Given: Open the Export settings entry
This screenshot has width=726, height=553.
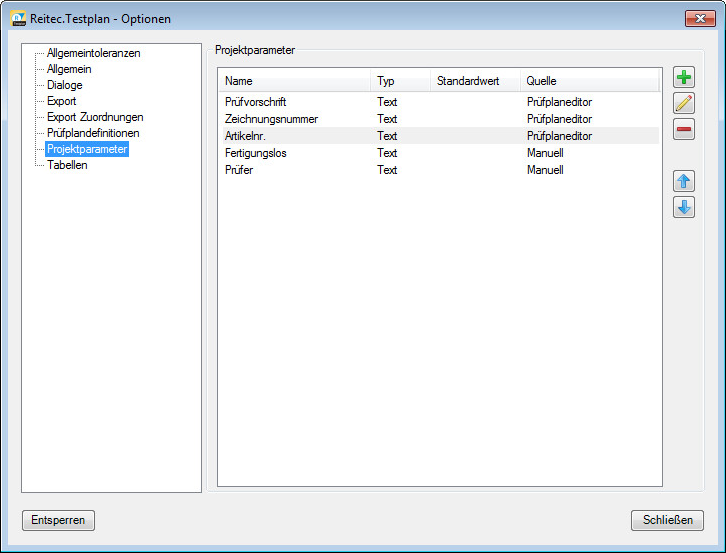Looking at the screenshot, I should point(61,101).
